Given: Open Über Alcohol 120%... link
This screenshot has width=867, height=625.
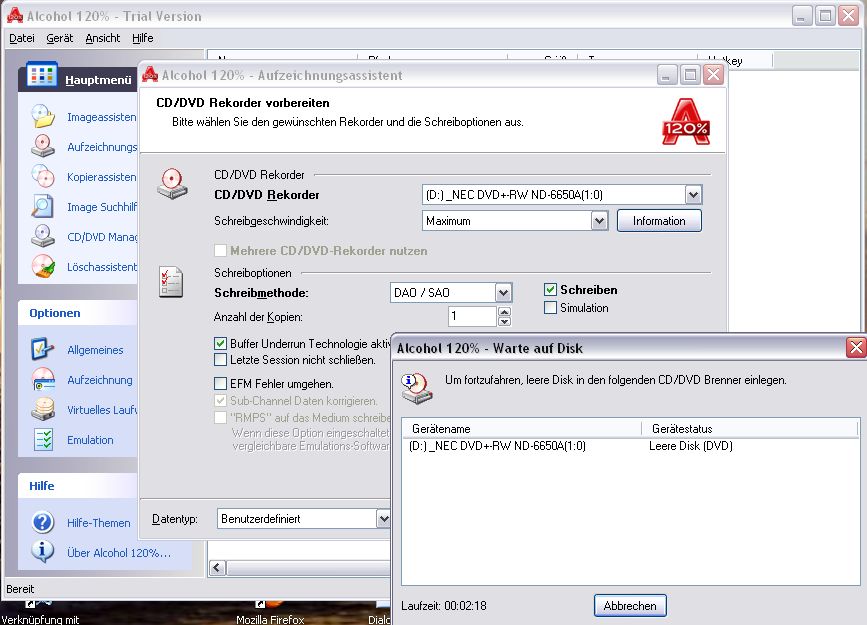Looking at the screenshot, I should [119, 553].
